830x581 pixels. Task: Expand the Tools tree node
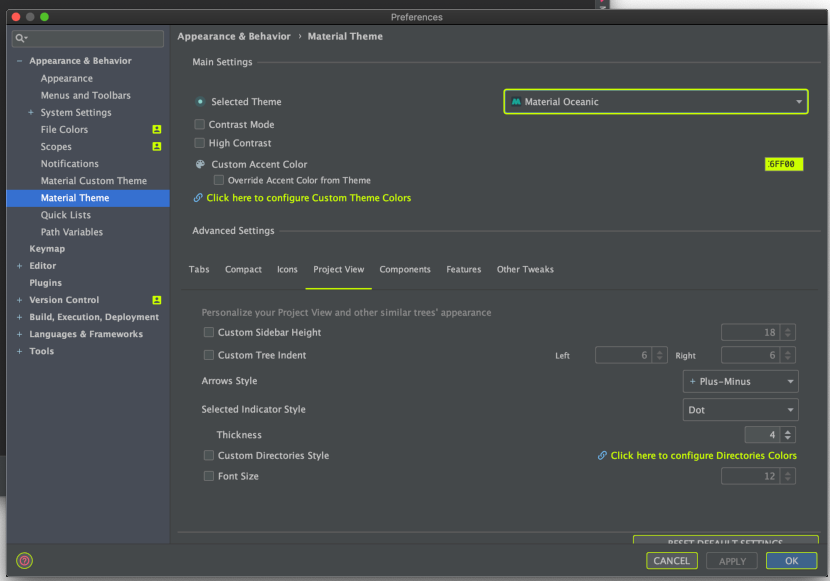pos(20,351)
